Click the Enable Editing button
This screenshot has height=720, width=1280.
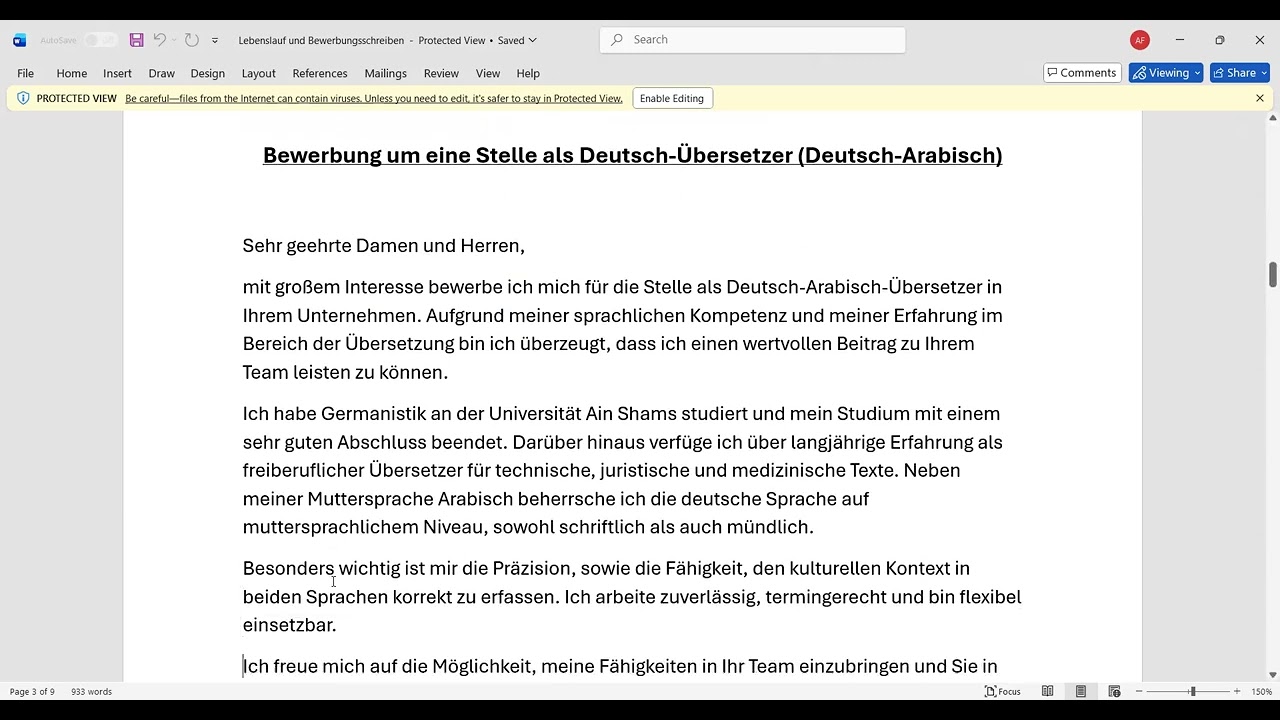point(672,98)
